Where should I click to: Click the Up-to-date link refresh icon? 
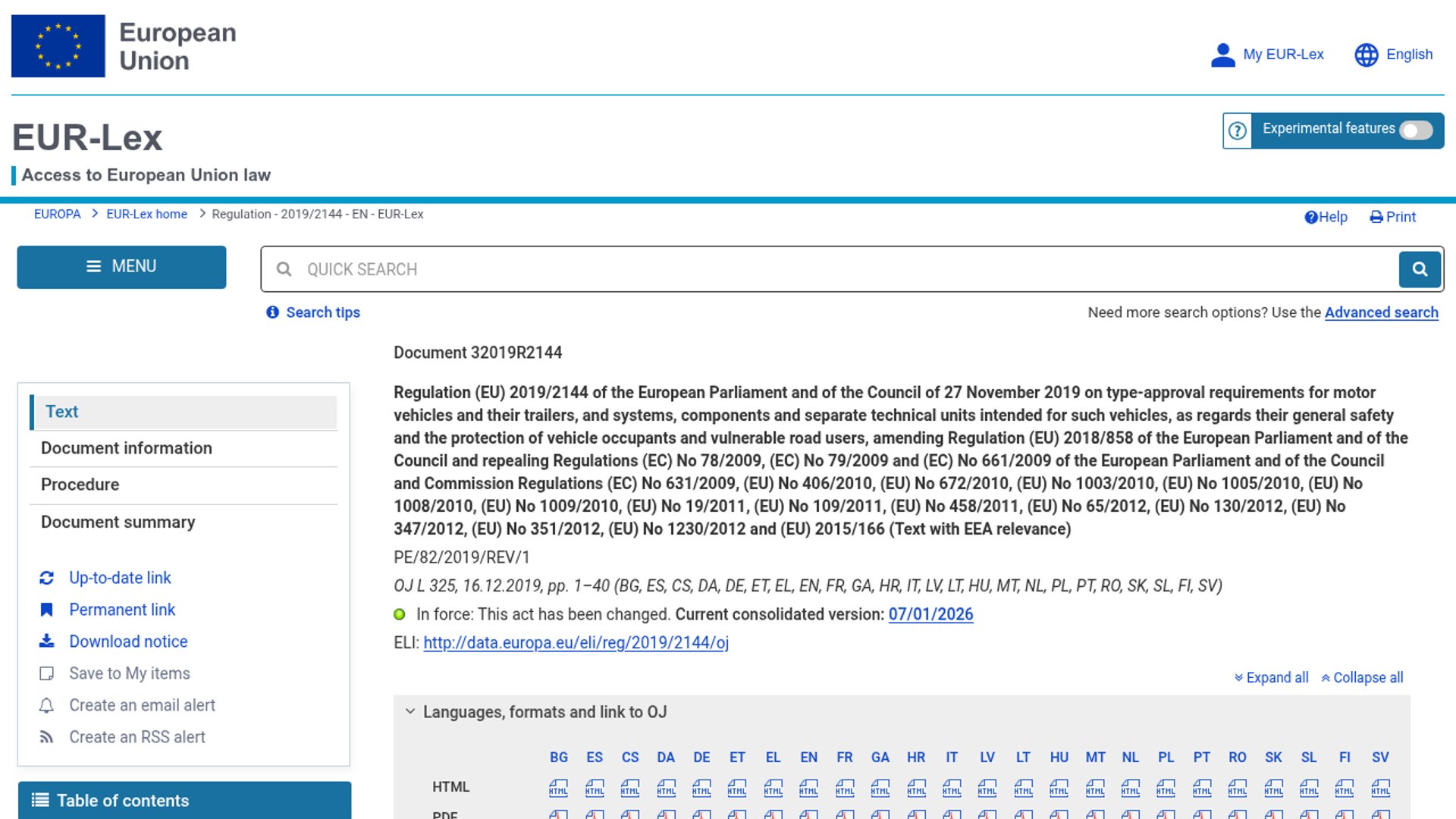(x=46, y=578)
